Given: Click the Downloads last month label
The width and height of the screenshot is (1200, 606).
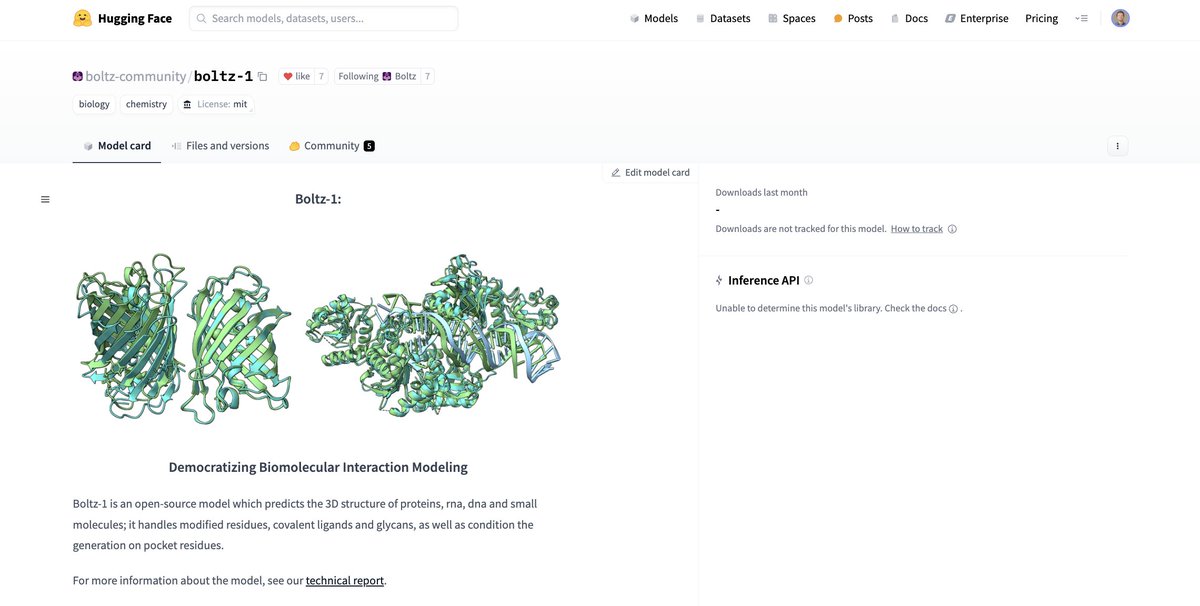Looking at the screenshot, I should click(x=761, y=192).
